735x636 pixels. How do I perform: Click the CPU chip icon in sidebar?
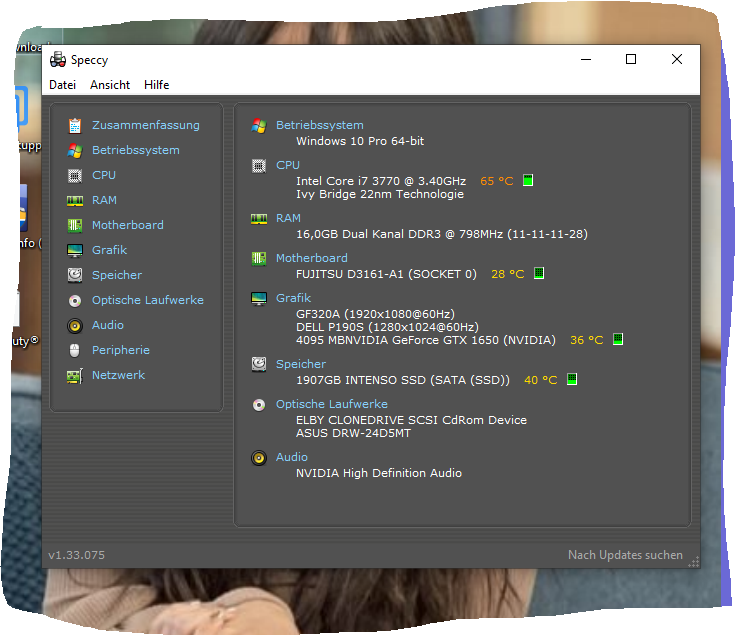[75, 176]
